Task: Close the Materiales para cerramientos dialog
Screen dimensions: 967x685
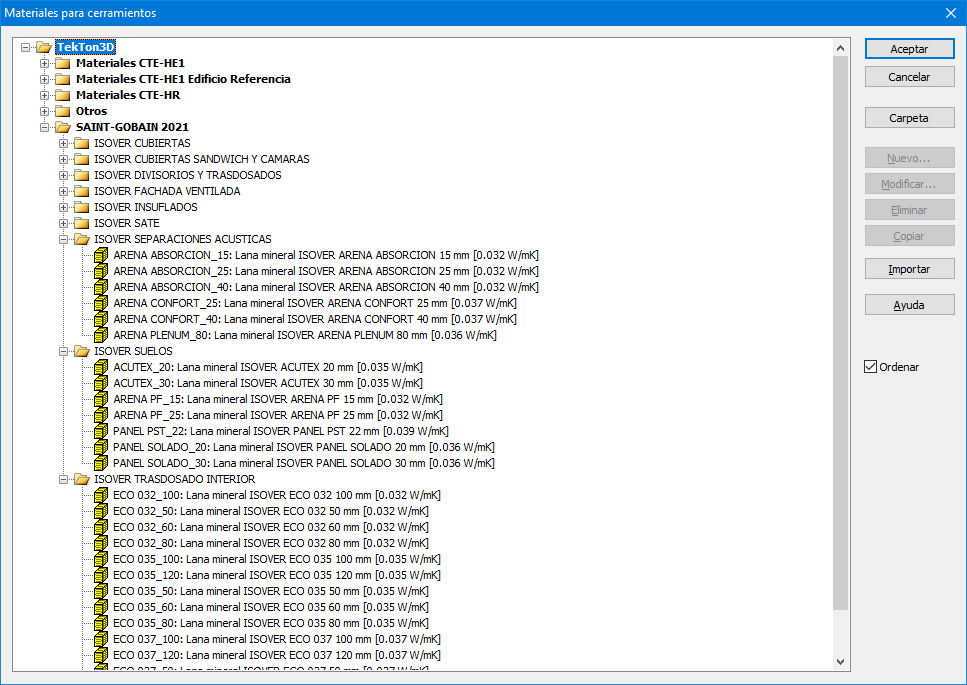Action: point(951,13)
